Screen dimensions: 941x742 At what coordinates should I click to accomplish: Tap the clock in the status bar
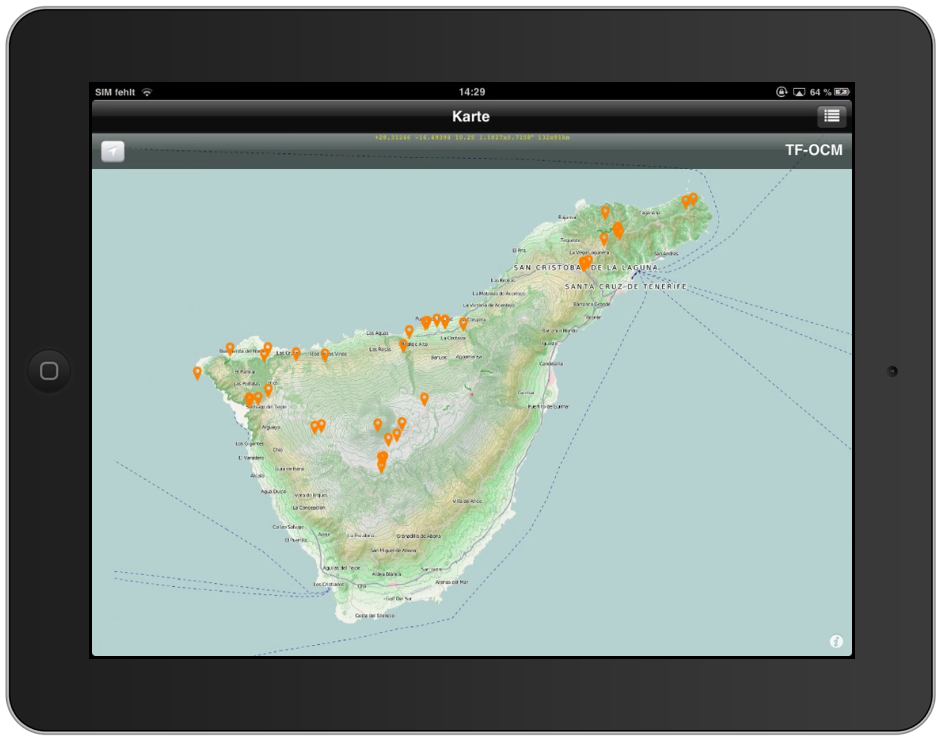point(471,92)
